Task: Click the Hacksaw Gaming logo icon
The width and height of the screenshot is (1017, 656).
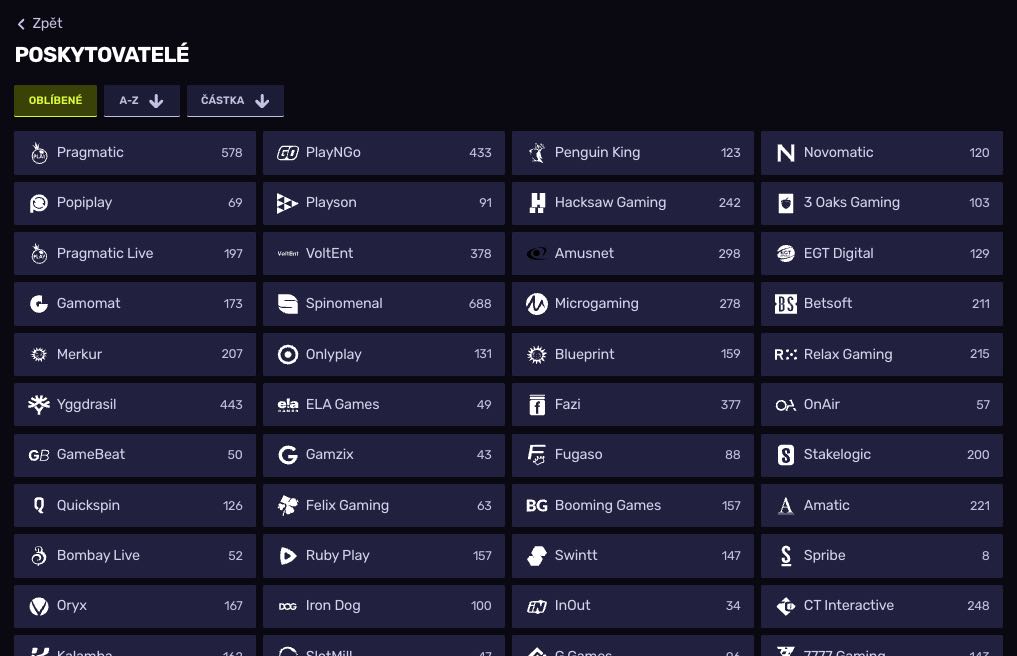Action: tap(537, 203)
